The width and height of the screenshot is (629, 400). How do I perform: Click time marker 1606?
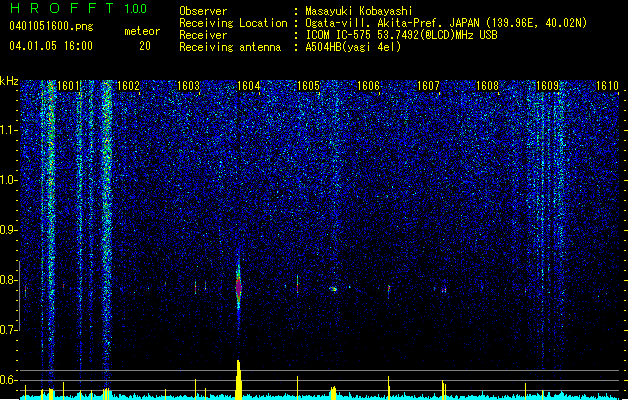368,86
